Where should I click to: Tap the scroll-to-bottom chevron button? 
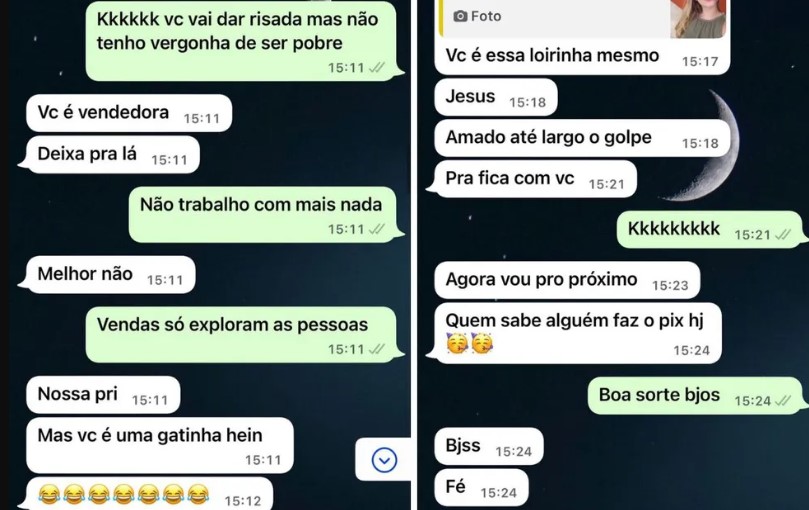click(x=384, y=459)
